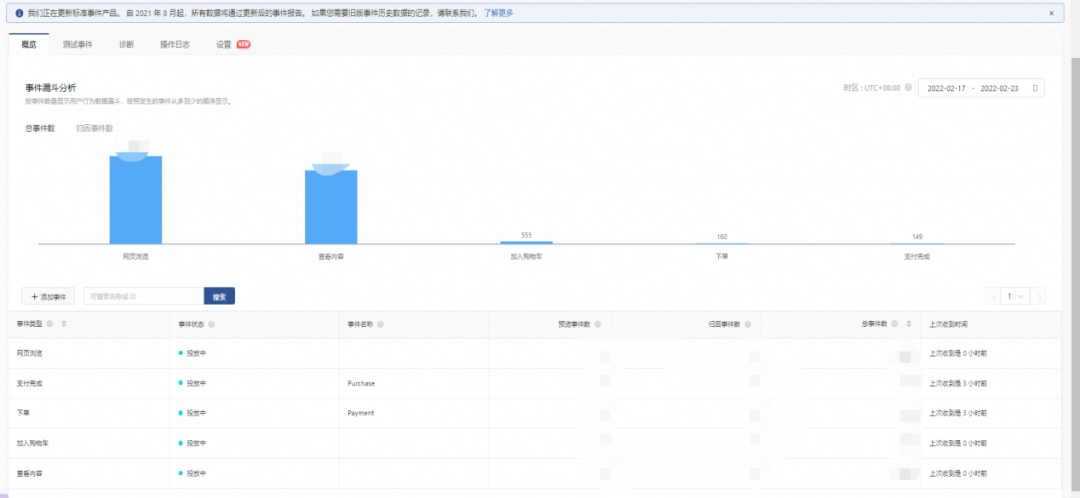Select the 查看内容 row in the table
1080x498 pixels.
tap(534, 474)
